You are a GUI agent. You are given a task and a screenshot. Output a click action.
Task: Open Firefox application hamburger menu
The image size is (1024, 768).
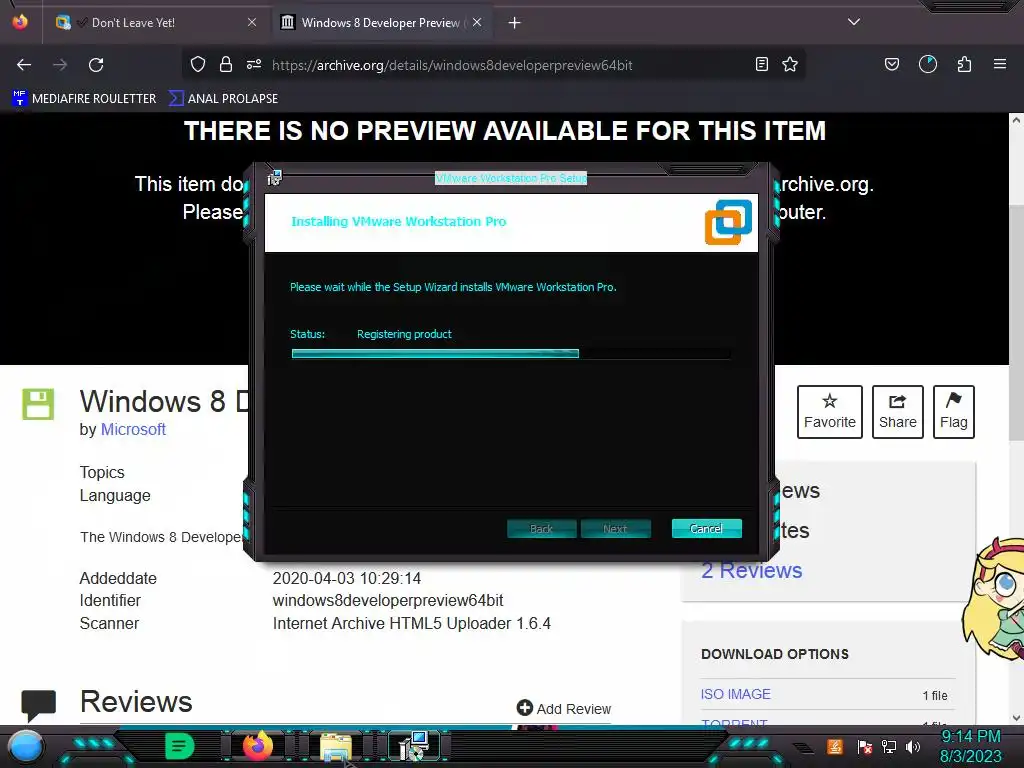(1000, 64)
